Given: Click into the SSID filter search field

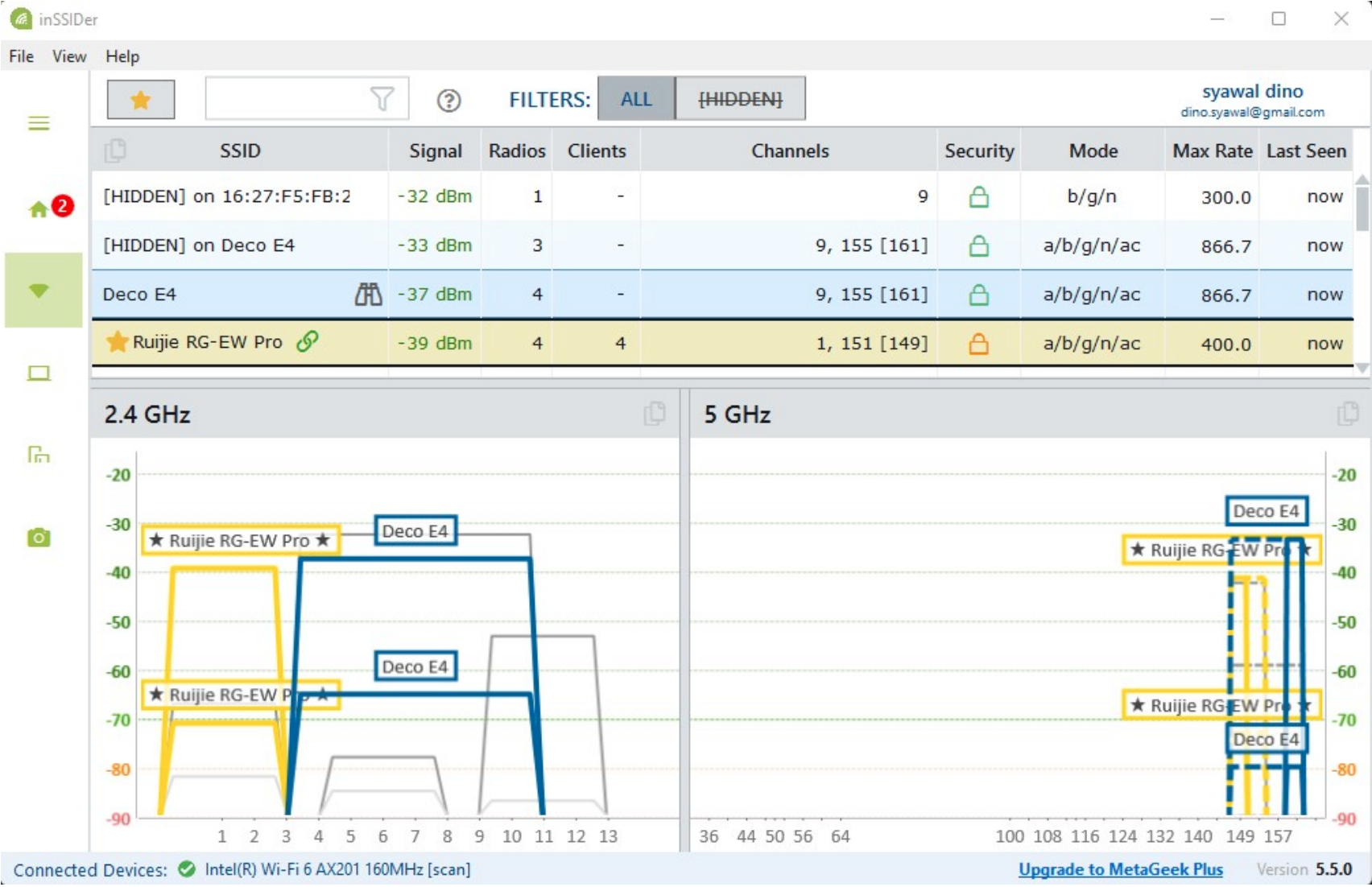Looking at the screenshot, I should pos(286,99).
